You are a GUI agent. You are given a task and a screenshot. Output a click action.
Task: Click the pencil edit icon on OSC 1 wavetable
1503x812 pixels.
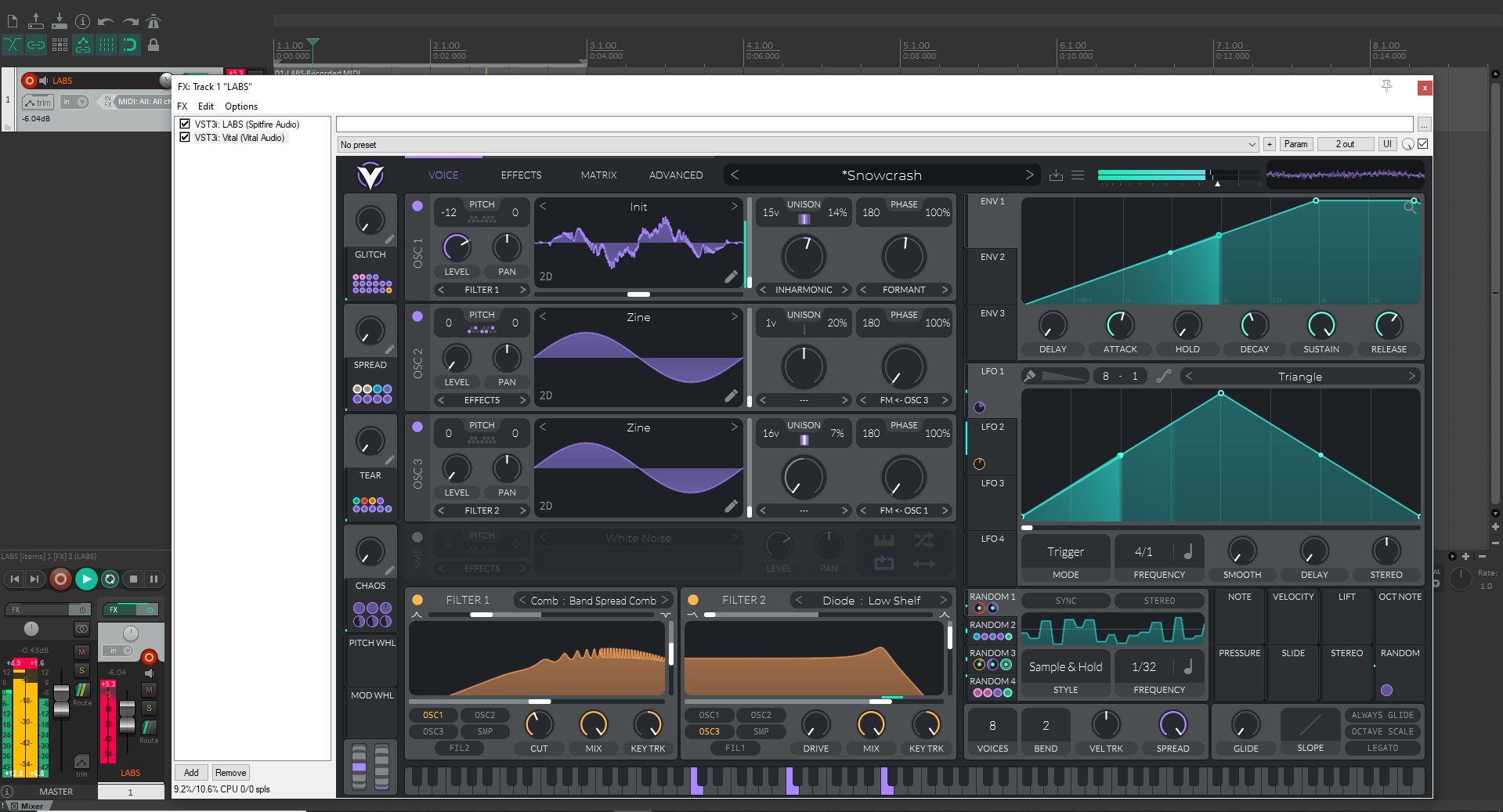coord(731,276)
